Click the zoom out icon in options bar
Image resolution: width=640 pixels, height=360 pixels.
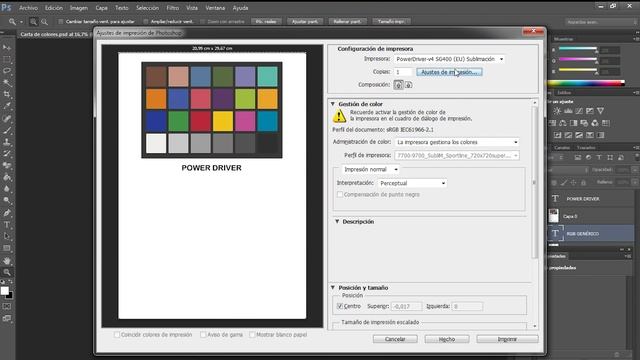pos(44,22)
